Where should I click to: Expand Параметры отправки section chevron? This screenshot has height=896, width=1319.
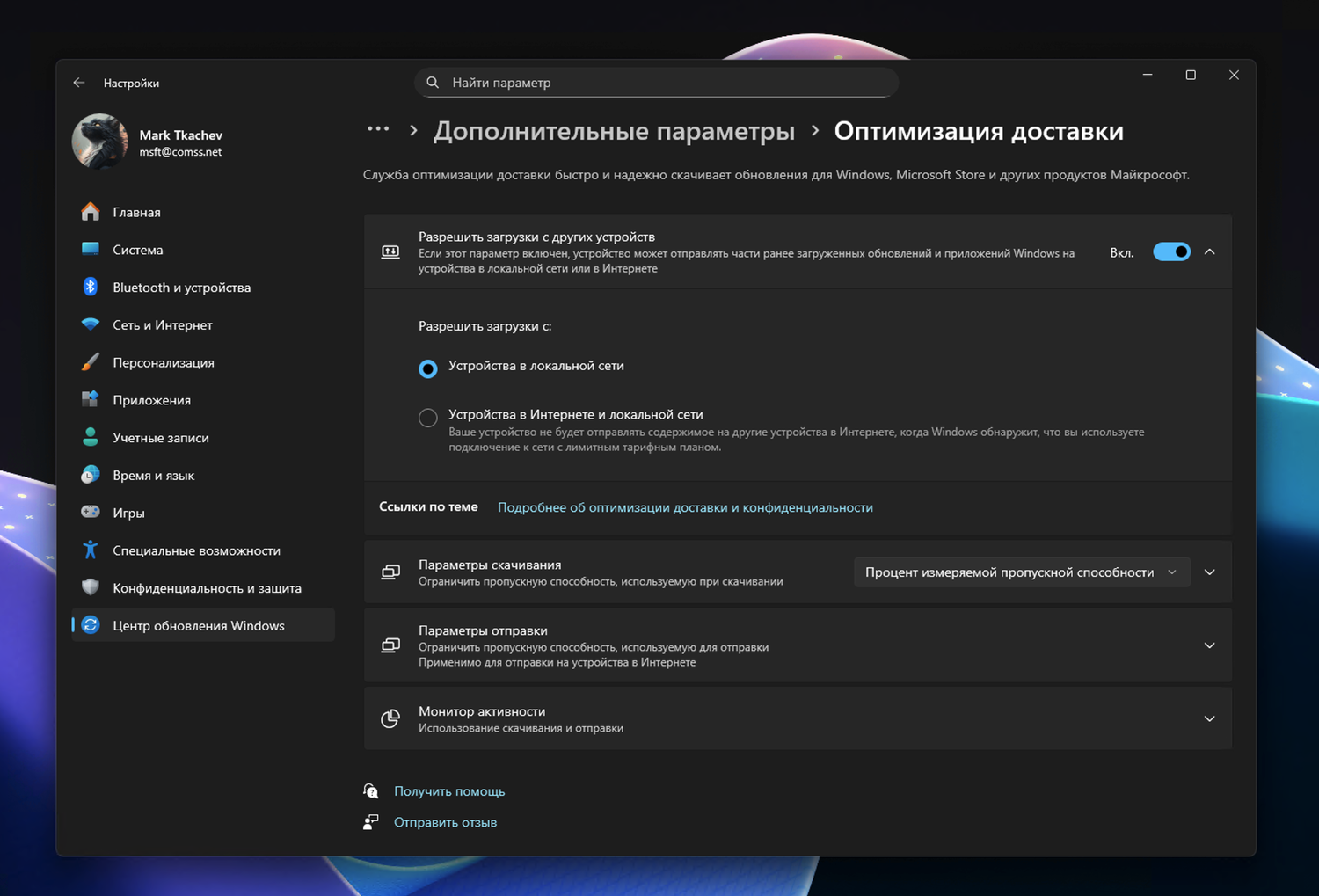pos(1210,645)
